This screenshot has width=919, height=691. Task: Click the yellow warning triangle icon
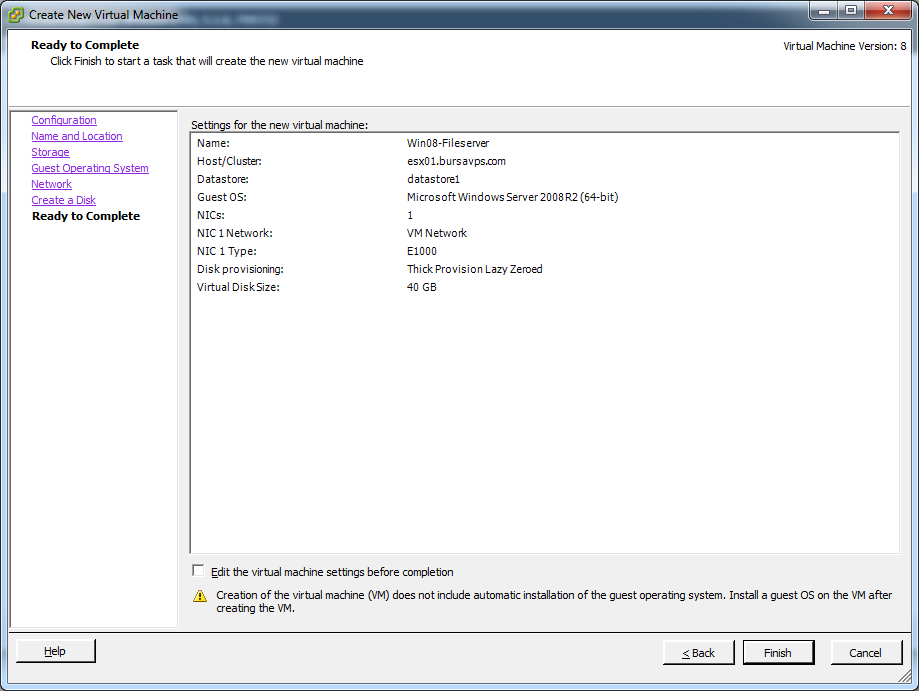200,596
